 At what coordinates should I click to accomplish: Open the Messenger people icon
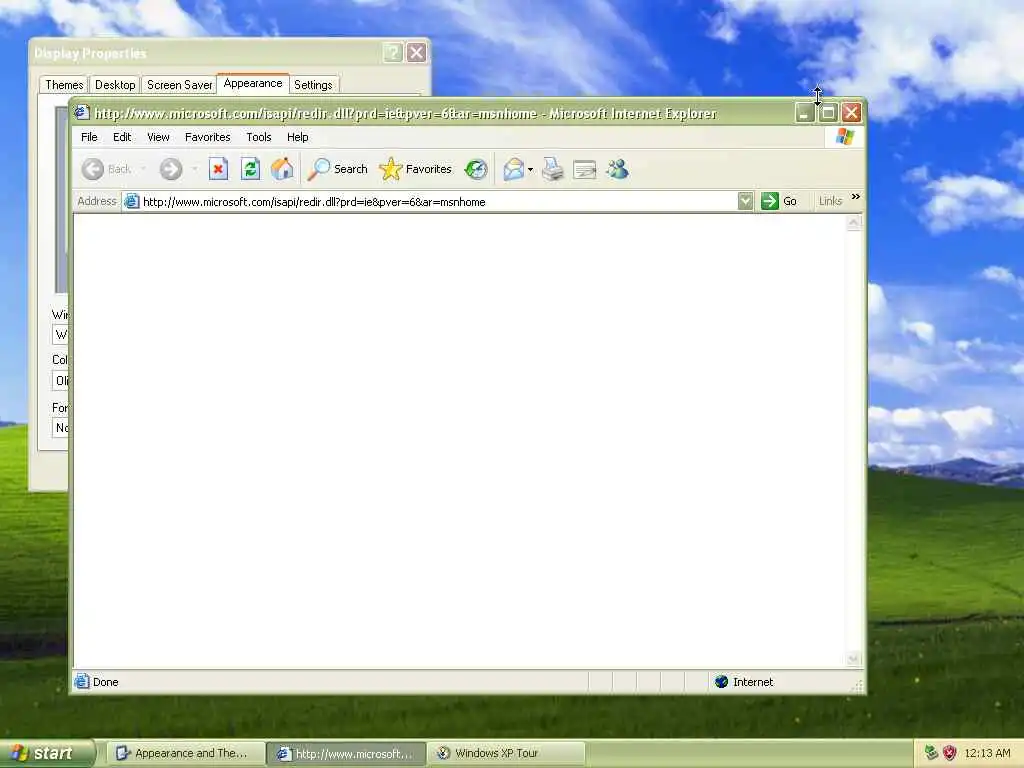[x=617, y=169]
